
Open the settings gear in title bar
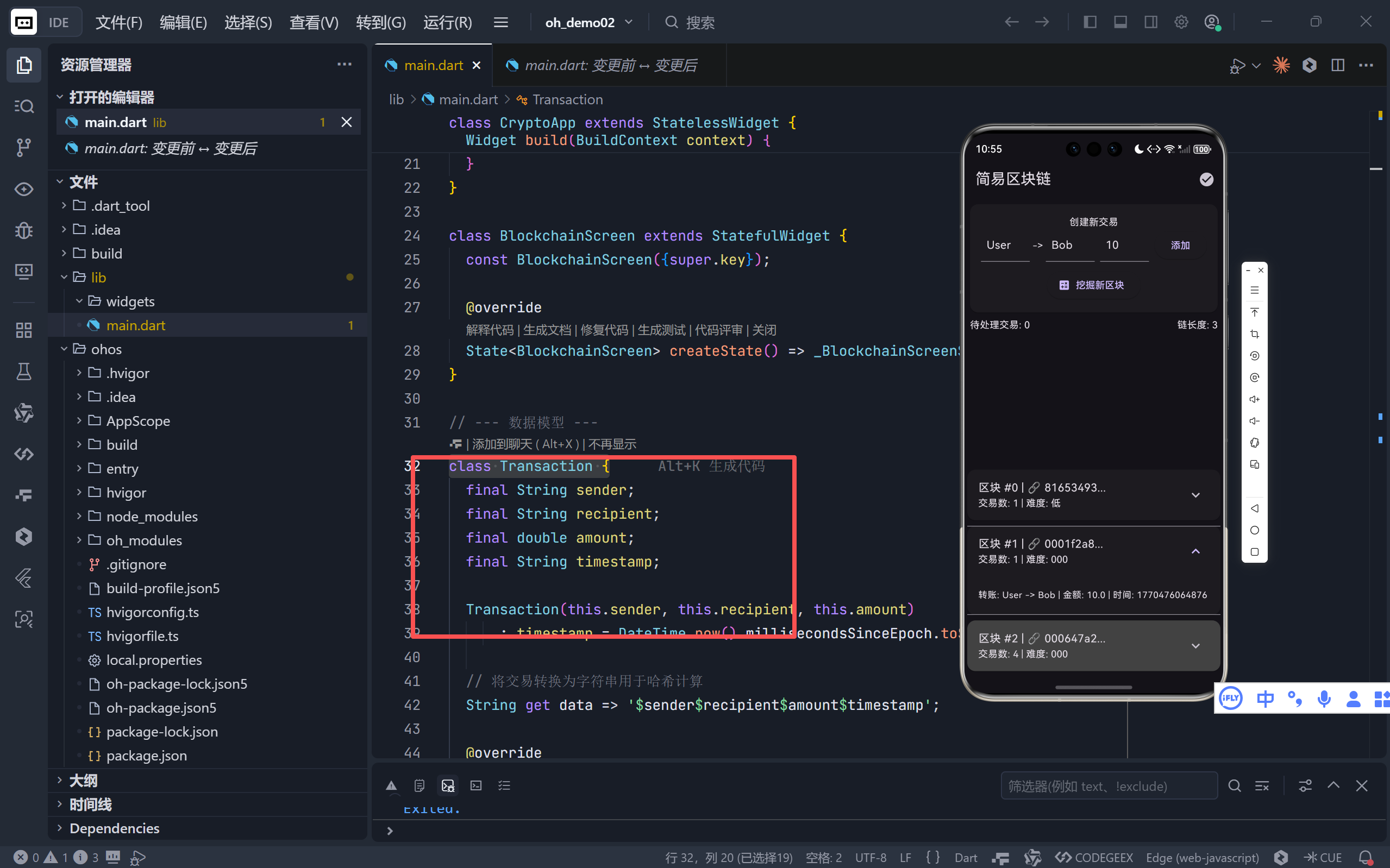[1181, 22]
